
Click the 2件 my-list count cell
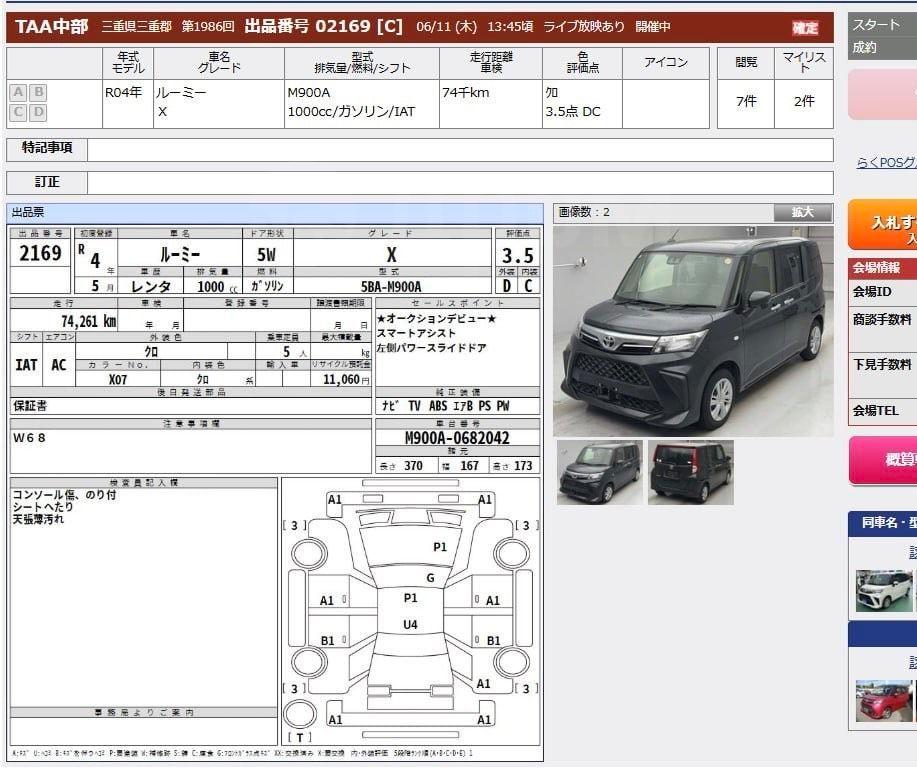point(804,102)
